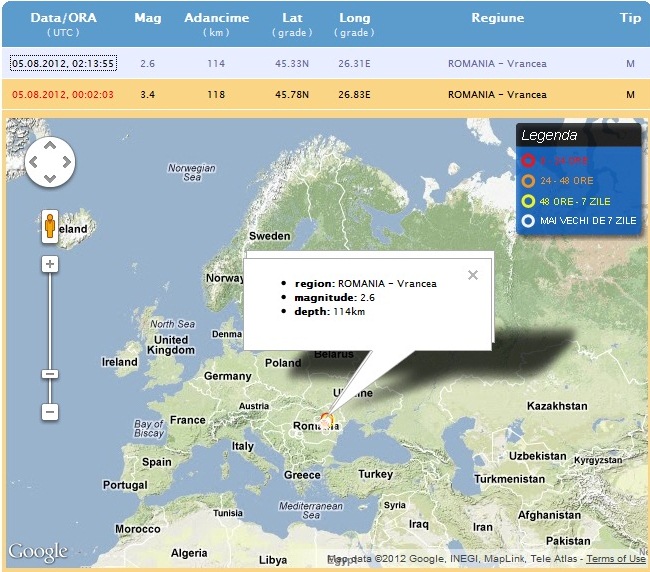Image resolution: width=650 pixels, height=572 pixels.
Task: Pan the map up with the arrow control
Action: 50,145
